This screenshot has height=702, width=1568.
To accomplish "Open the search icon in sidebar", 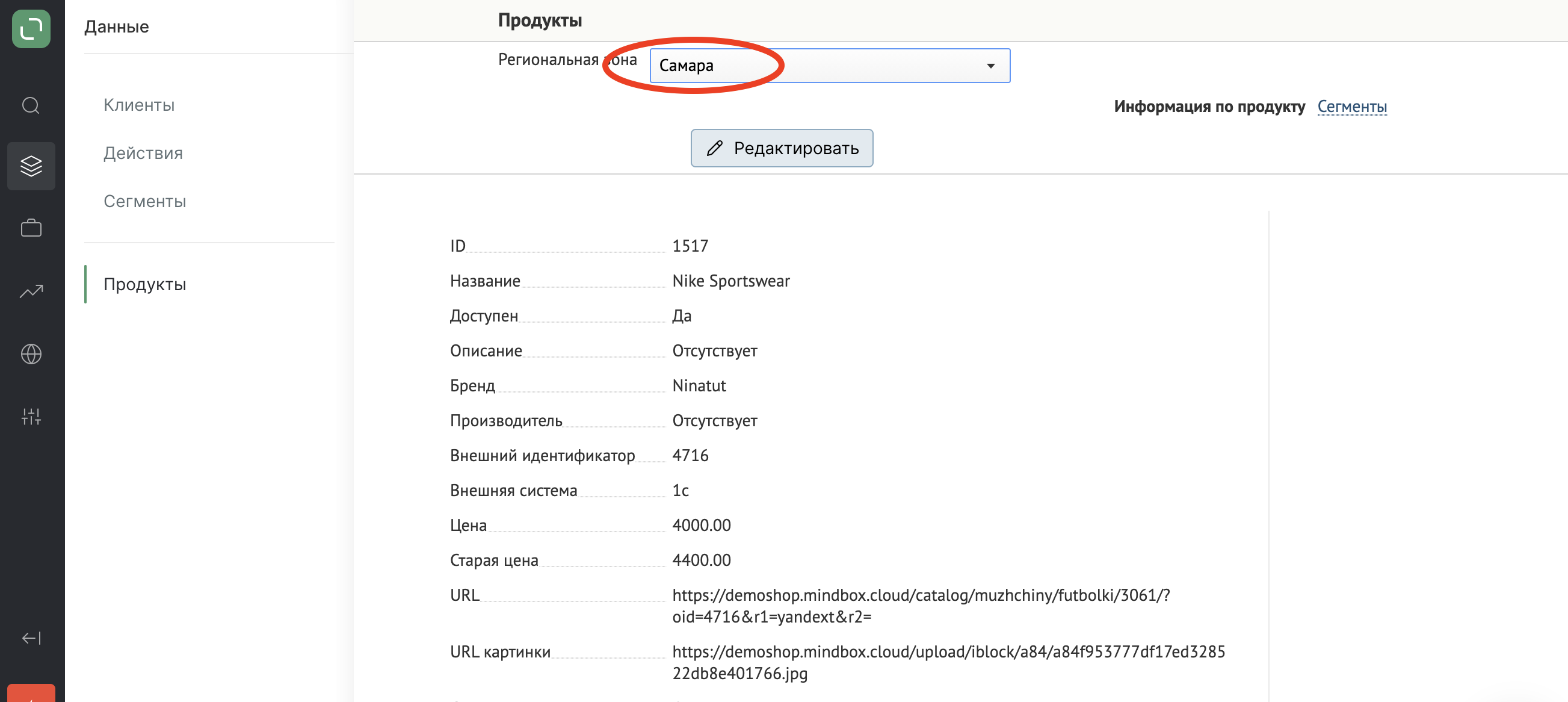I will click(31, 105).
